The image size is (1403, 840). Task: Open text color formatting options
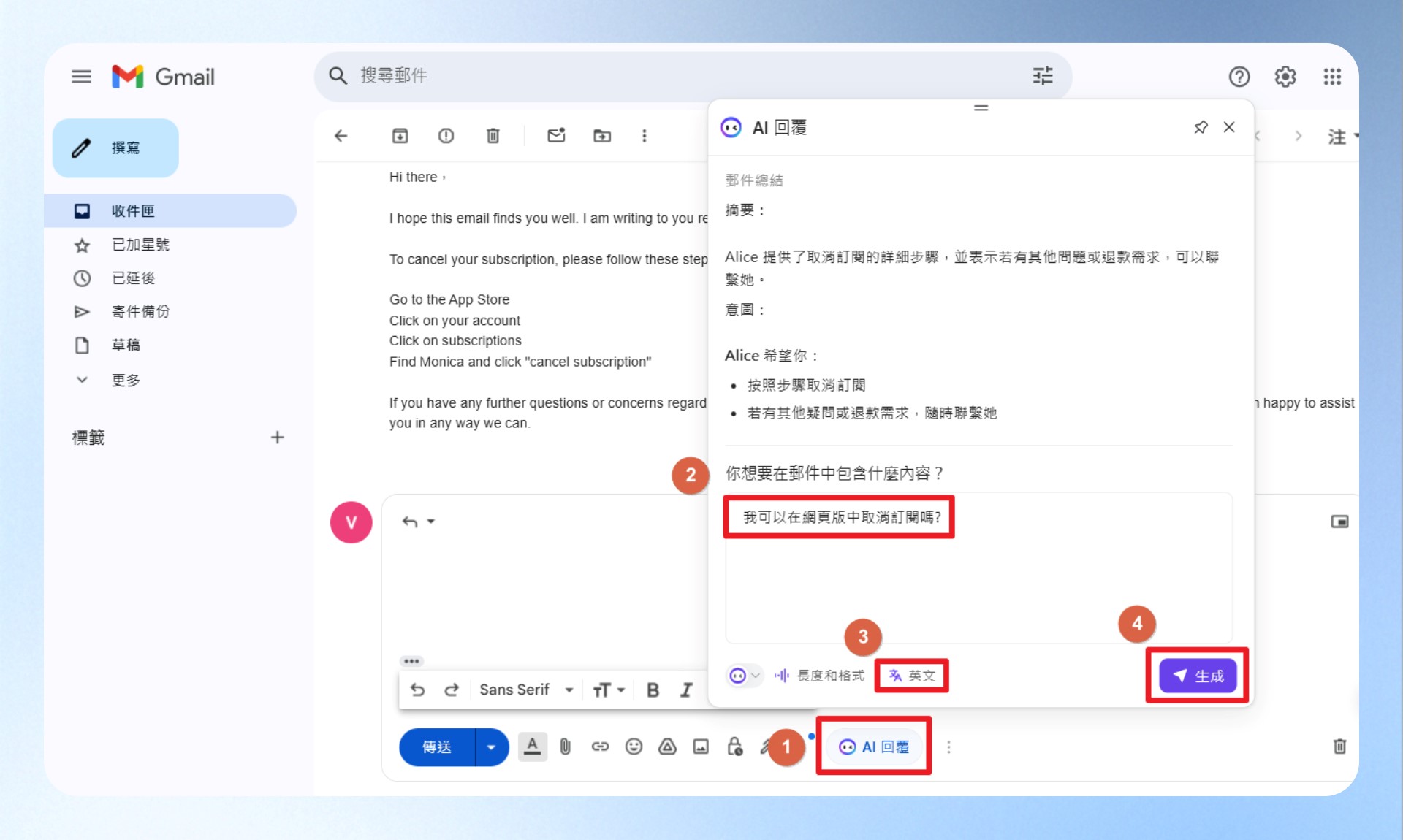click(x=533, y=747)
